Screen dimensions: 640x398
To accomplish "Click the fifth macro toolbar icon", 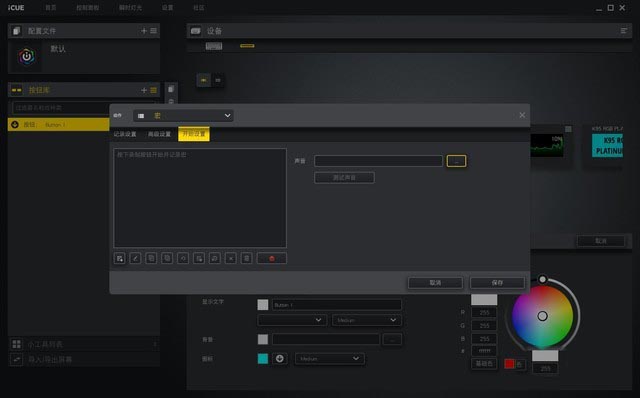I will (183, 258).
